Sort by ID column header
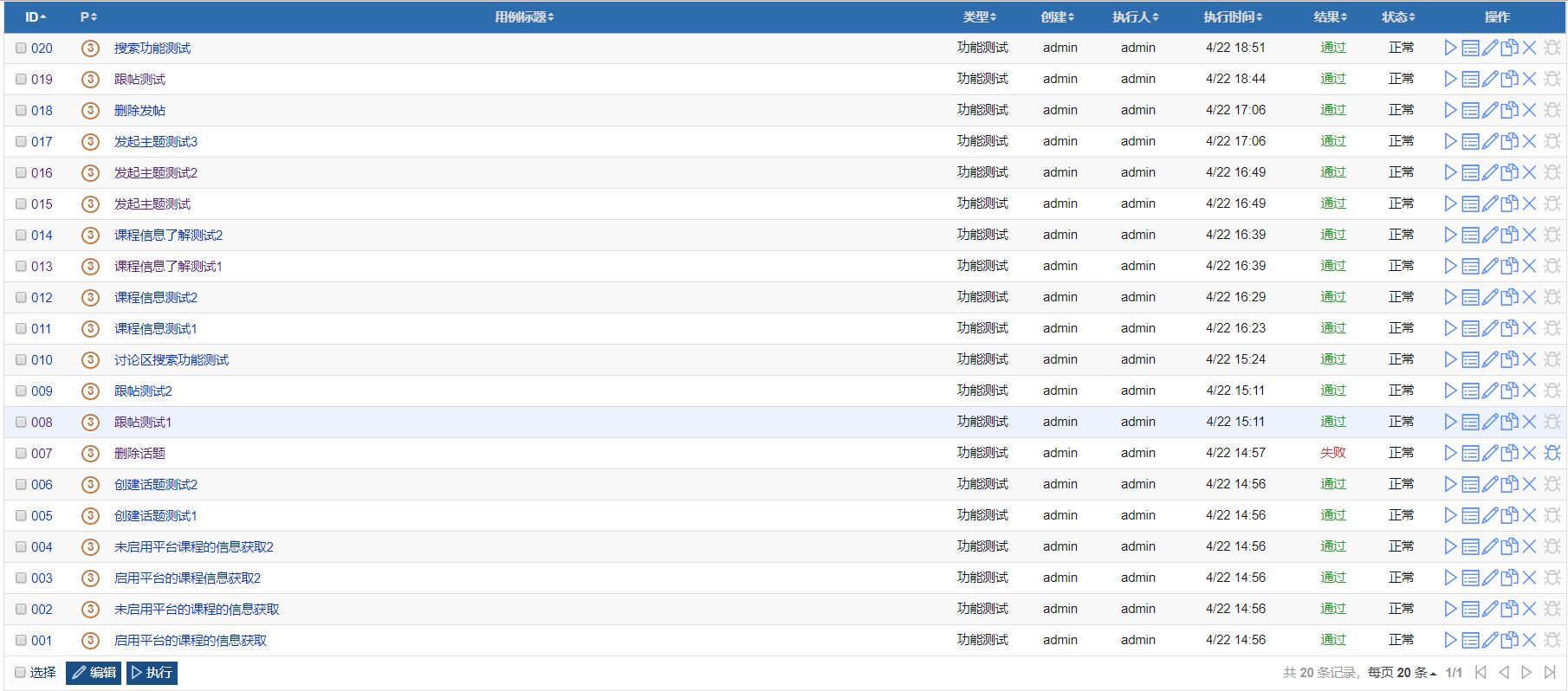 click(36, 17)
